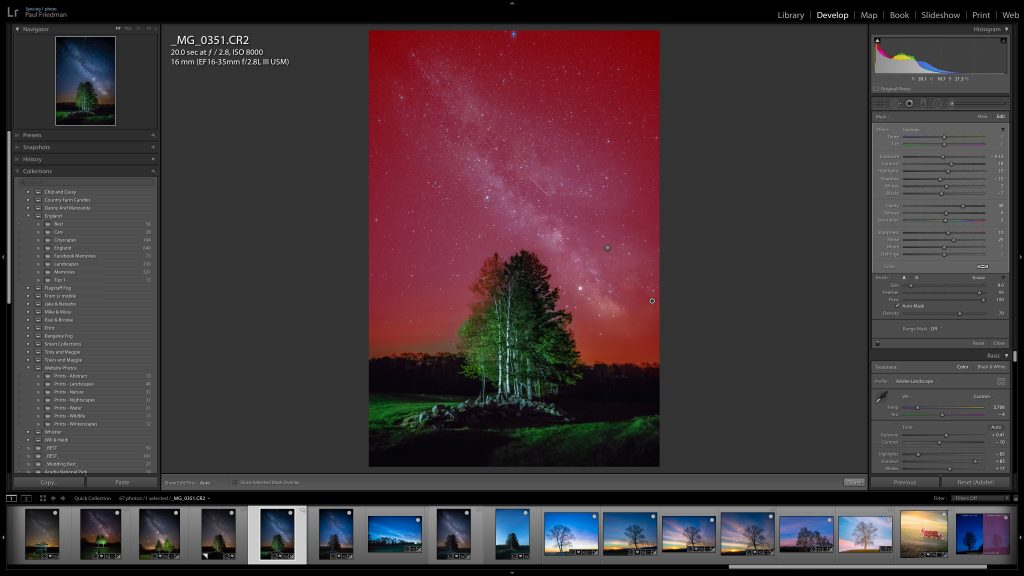Expand the History panel

click(17, 159)
